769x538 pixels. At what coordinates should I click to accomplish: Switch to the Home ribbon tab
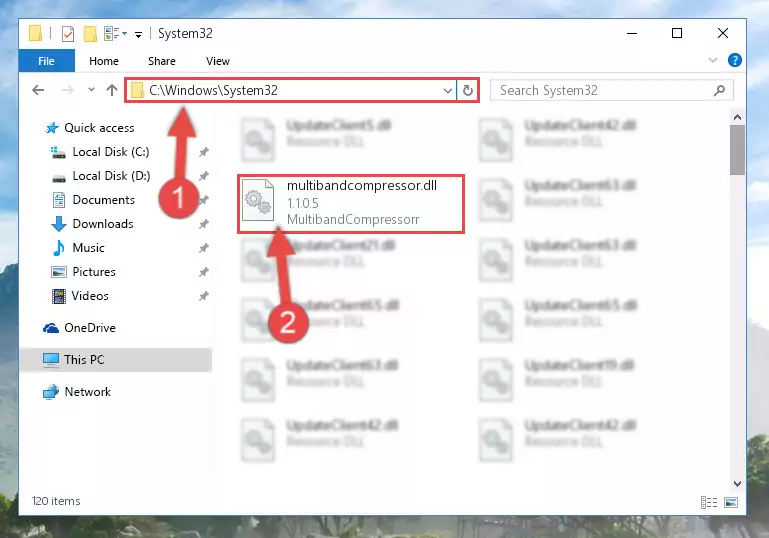tap(104, 61)
